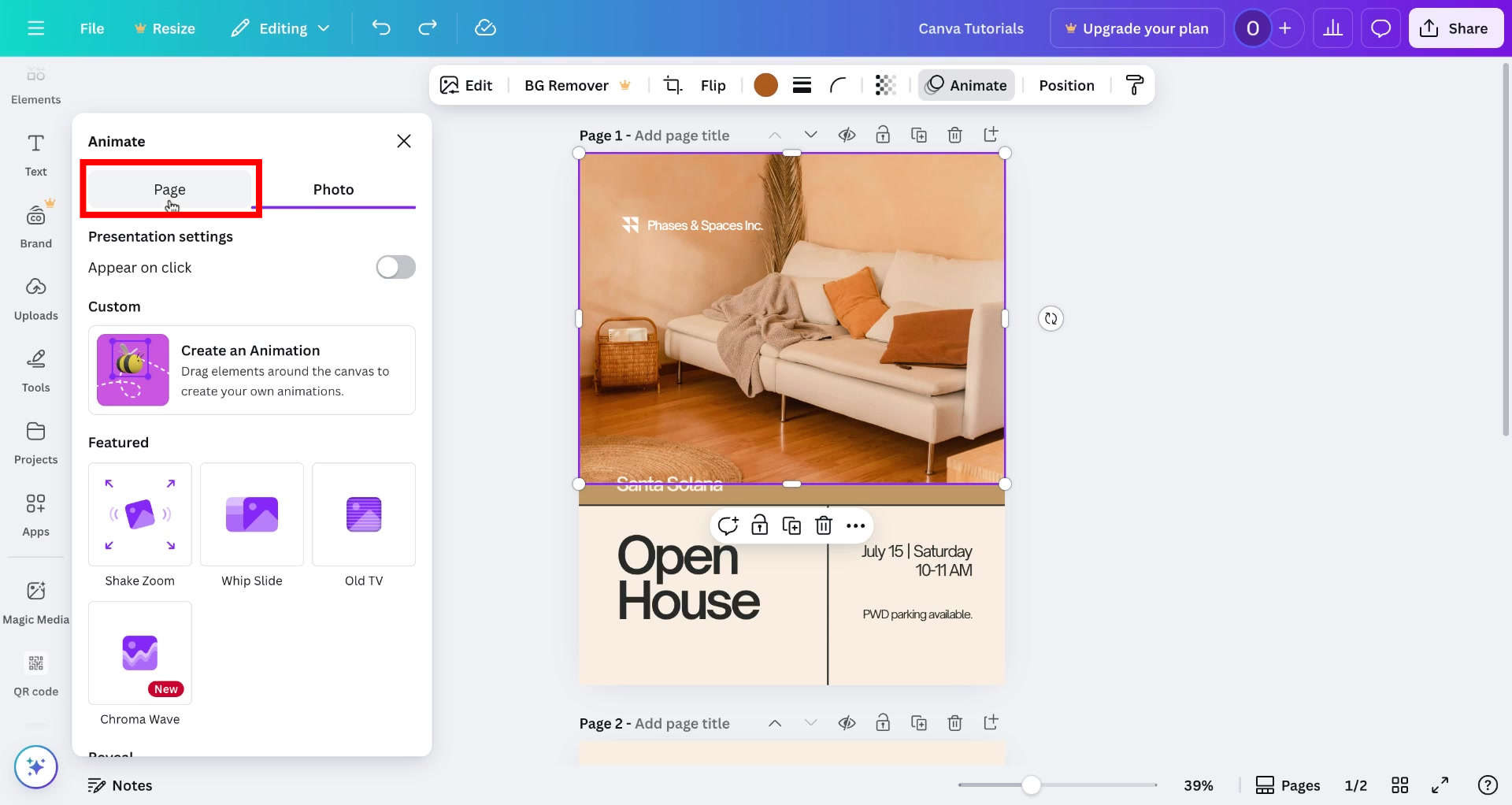
Task: Hide Page 1 with the eye toggle
Action: tap(847, 135)
